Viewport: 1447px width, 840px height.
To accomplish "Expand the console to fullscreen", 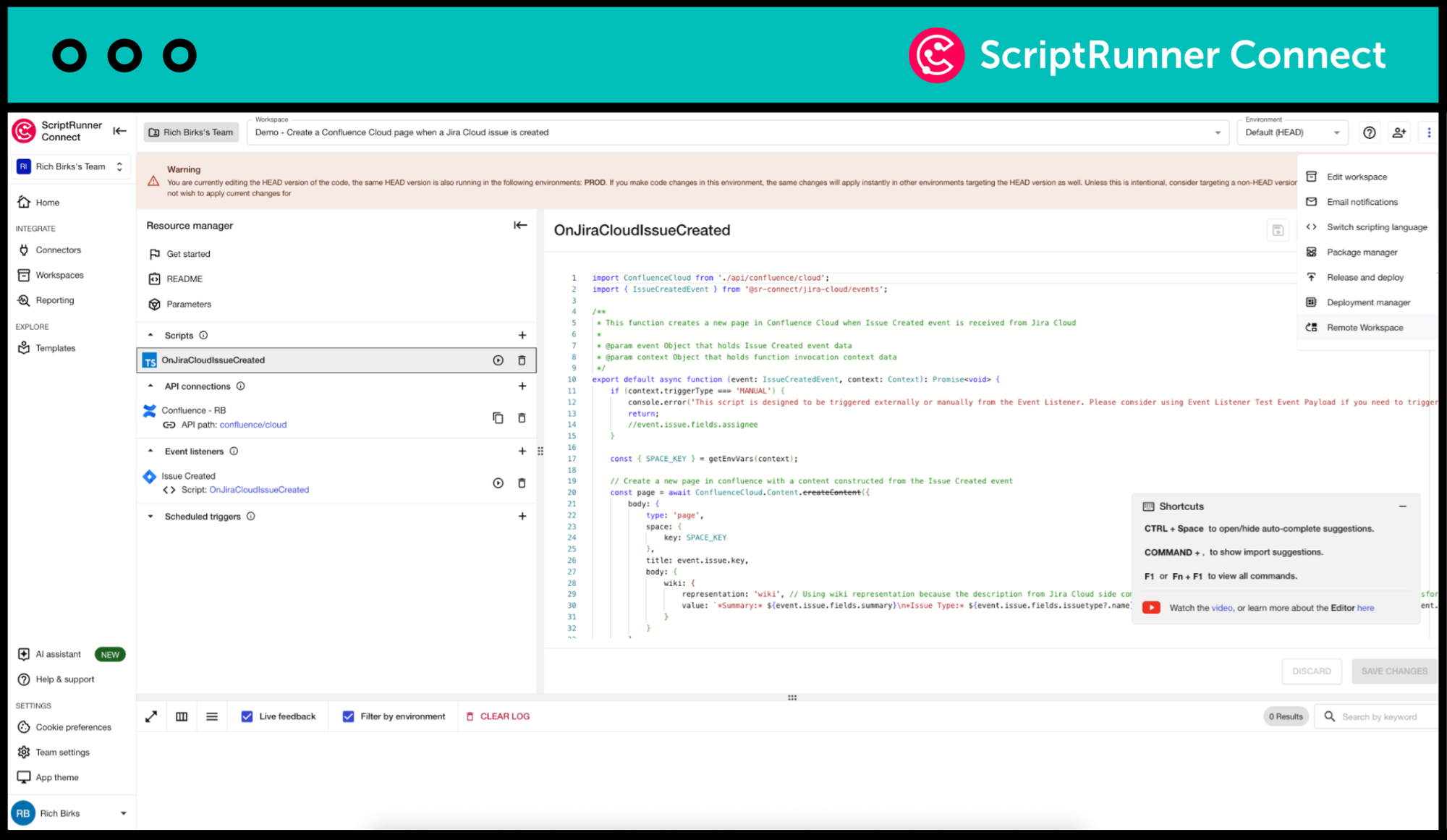I will tap(151, 716).
